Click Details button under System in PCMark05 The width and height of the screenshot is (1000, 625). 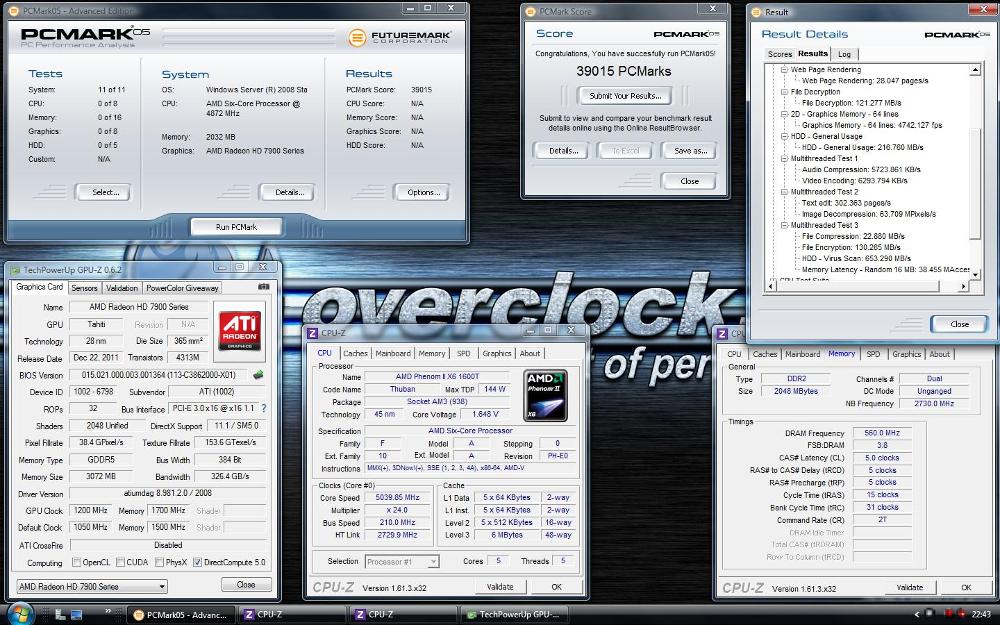click(x=287, y=192)
